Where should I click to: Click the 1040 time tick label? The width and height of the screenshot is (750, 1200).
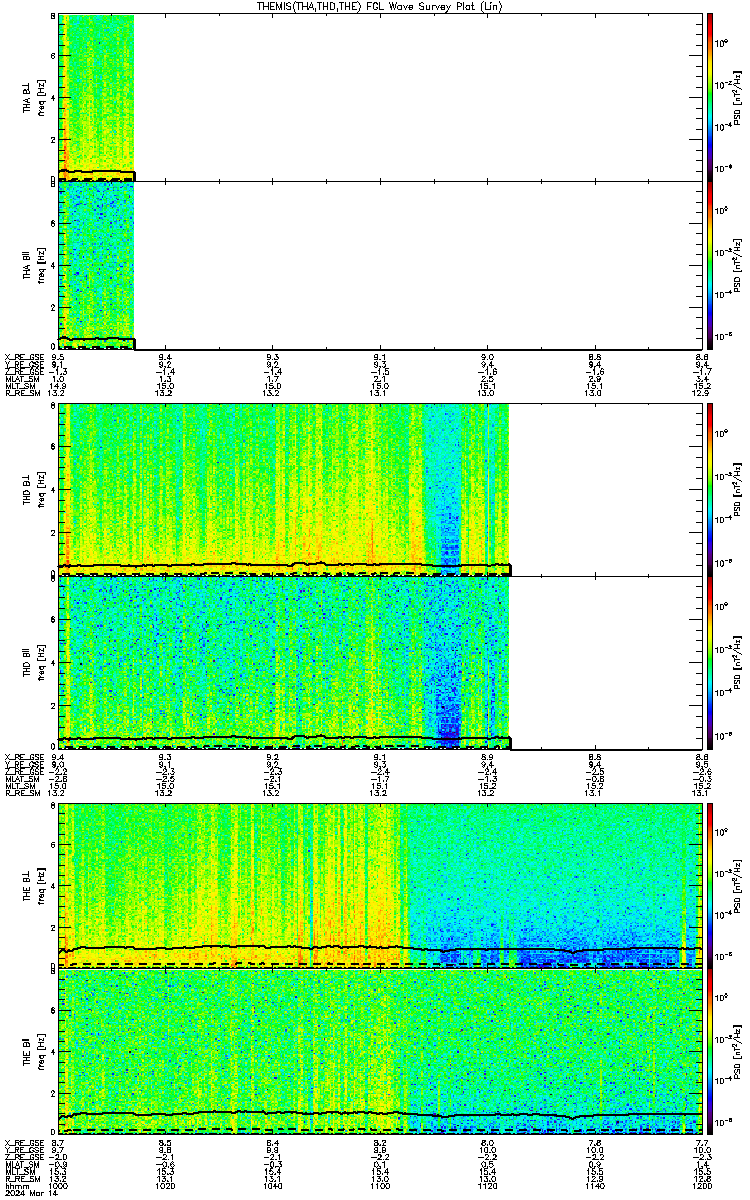[273, 1185]
